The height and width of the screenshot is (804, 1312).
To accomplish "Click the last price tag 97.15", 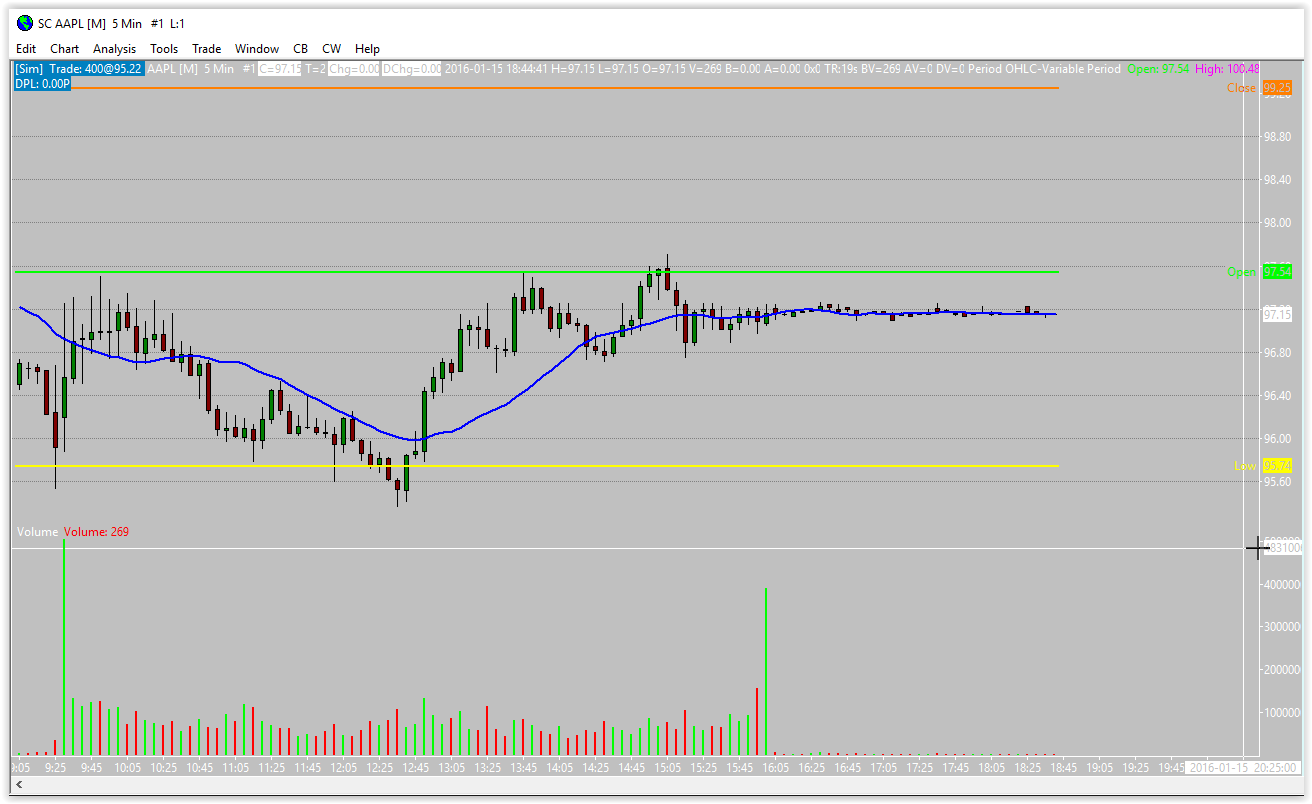I will pyautogui.click(x=1277, y=315).
